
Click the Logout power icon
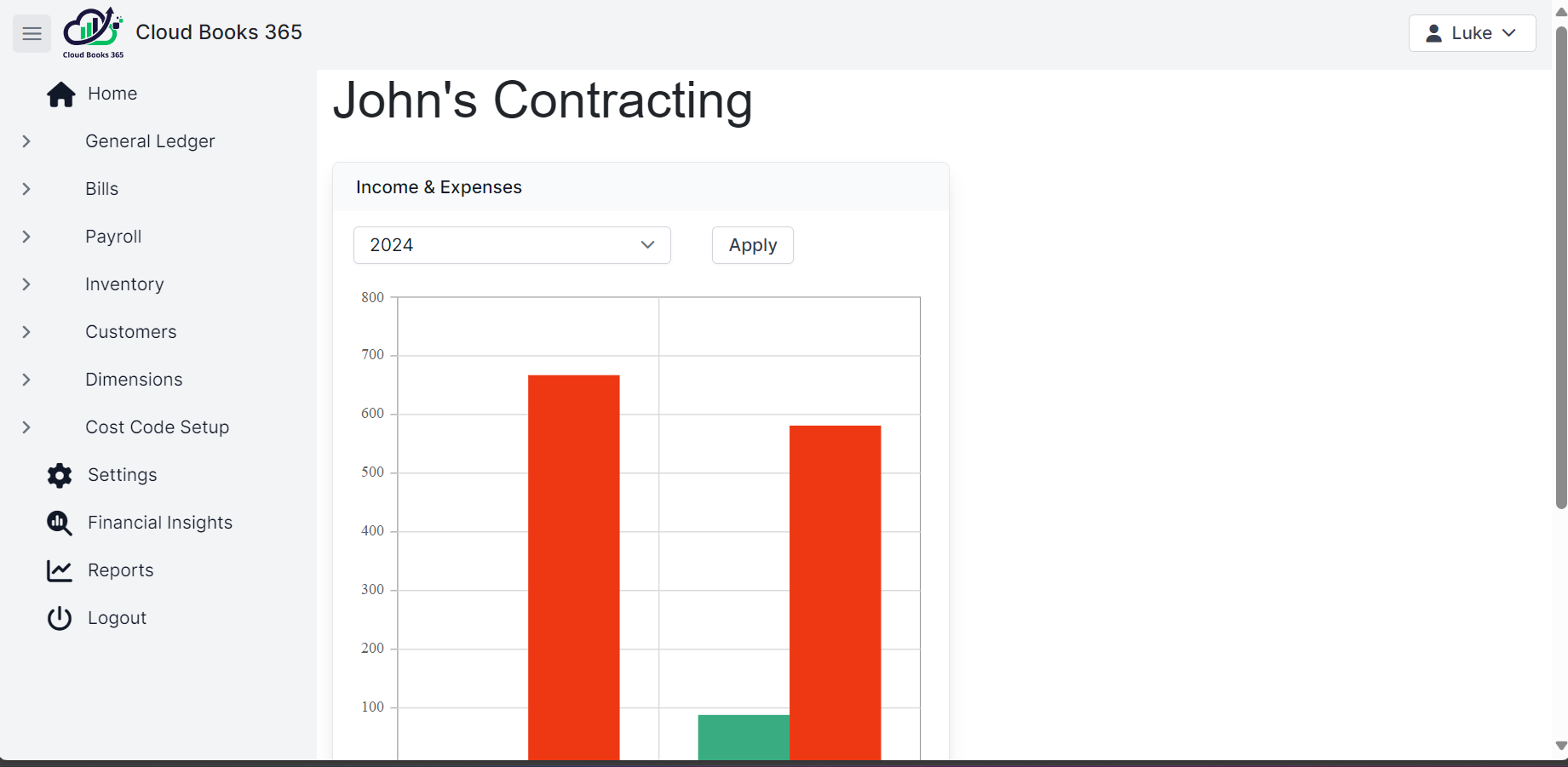60,618
